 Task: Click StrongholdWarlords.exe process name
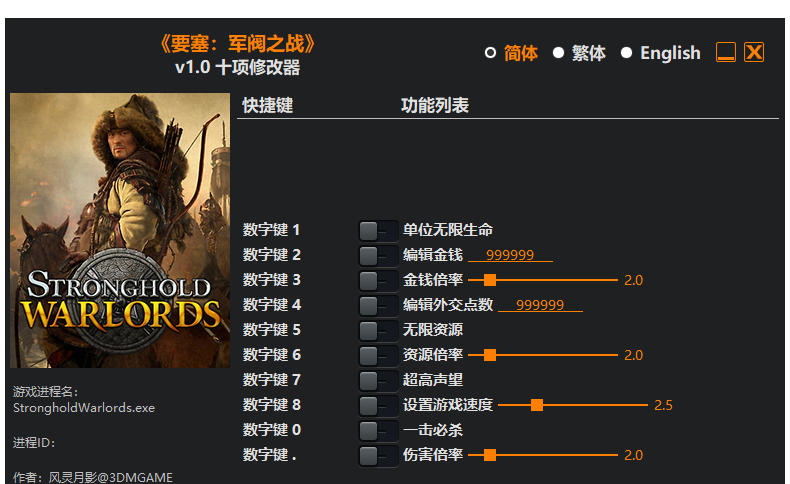(x=84, y=407)
